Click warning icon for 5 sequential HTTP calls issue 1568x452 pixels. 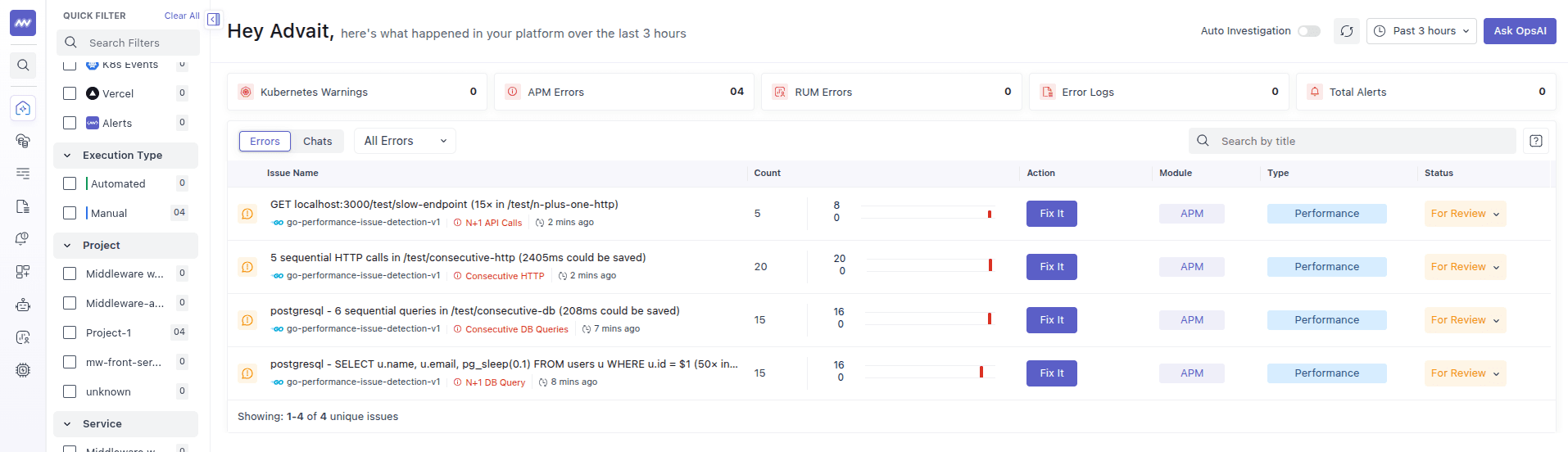247,267
